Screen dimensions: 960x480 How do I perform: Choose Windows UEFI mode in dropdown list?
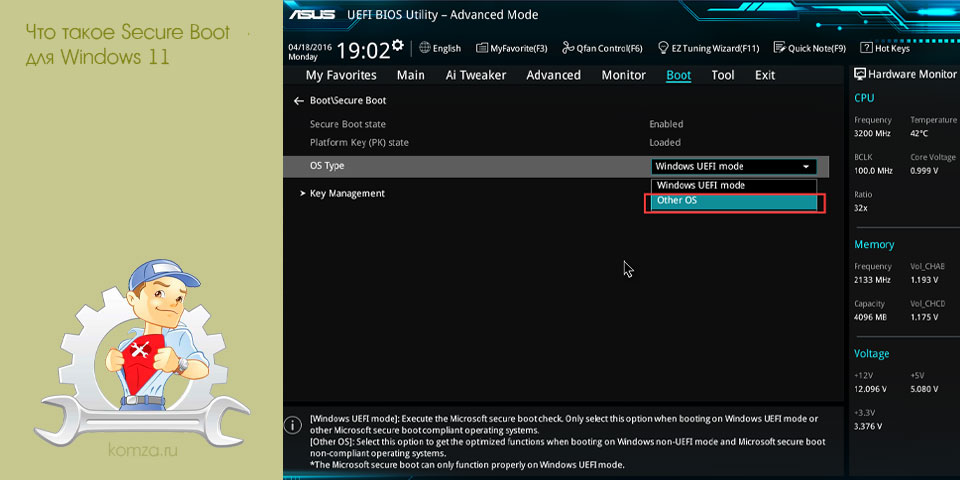(733, 185)
